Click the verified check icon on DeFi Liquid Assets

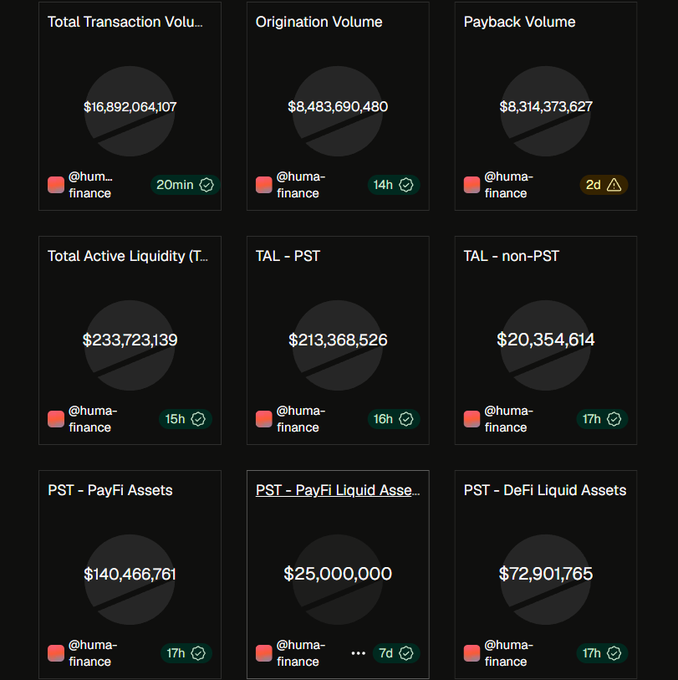pos(614,653)
